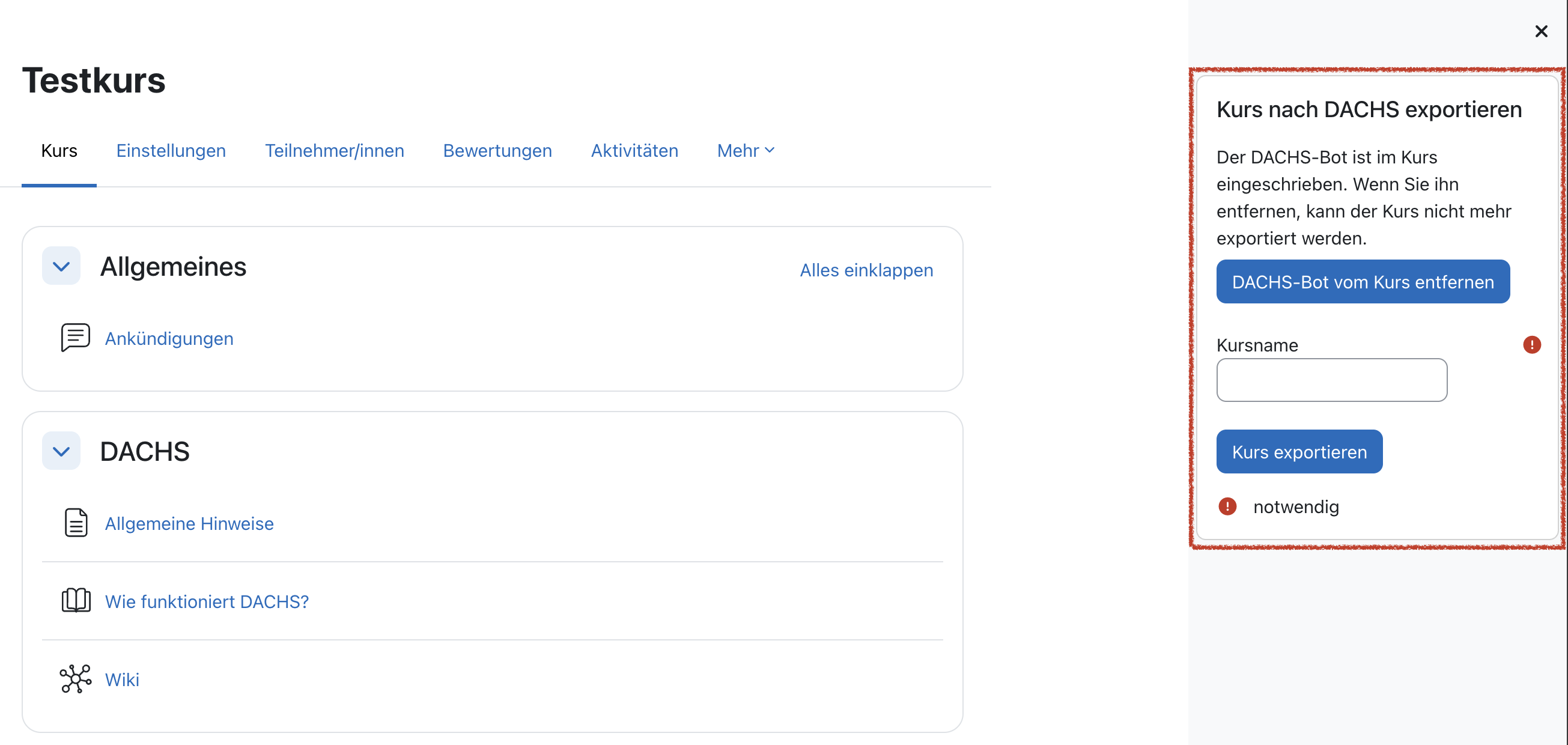Viewport: 1568px width, 745px height.
Task: Open the Wie funktioniert DACHS? link
Action: click(x=207, y=601)
